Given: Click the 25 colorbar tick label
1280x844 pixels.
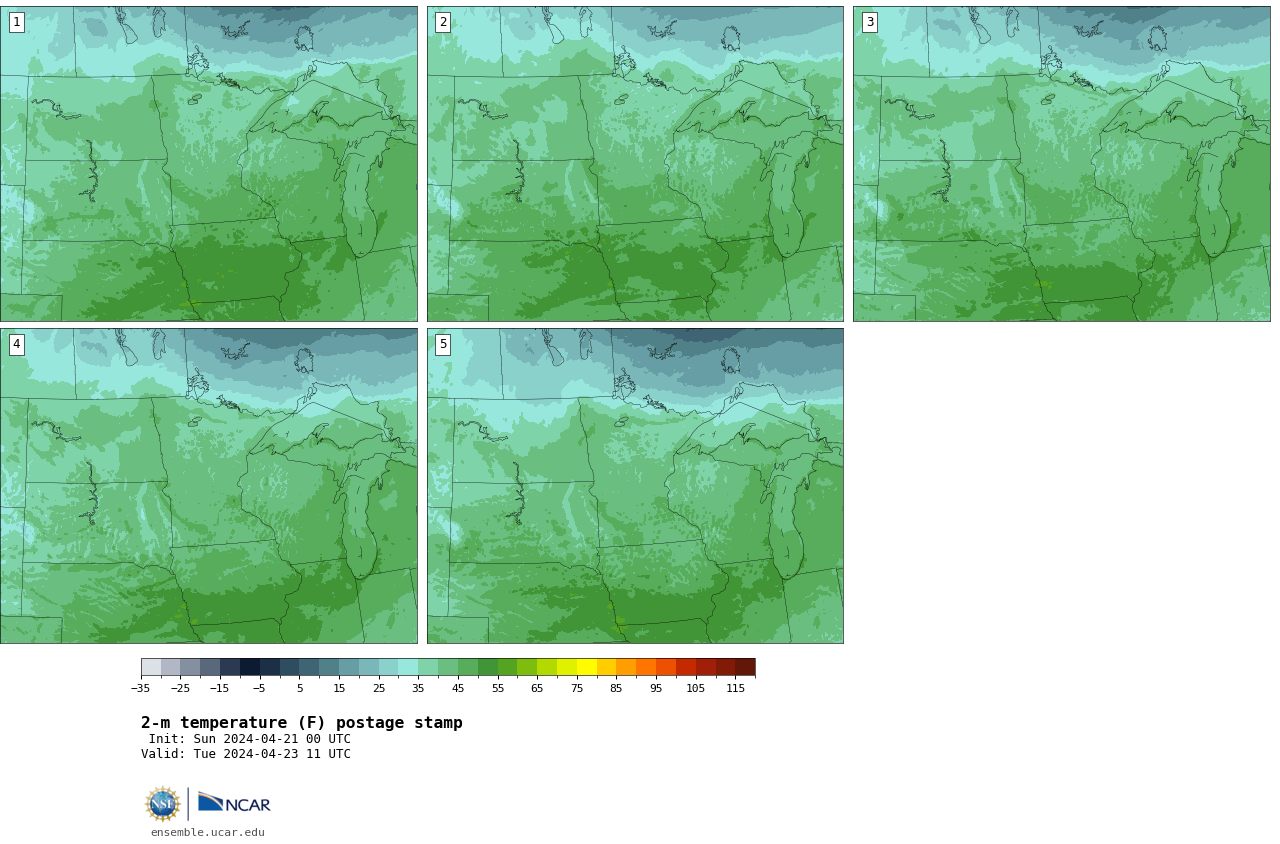Looking at the screenshot, I should tap(379, 688).
